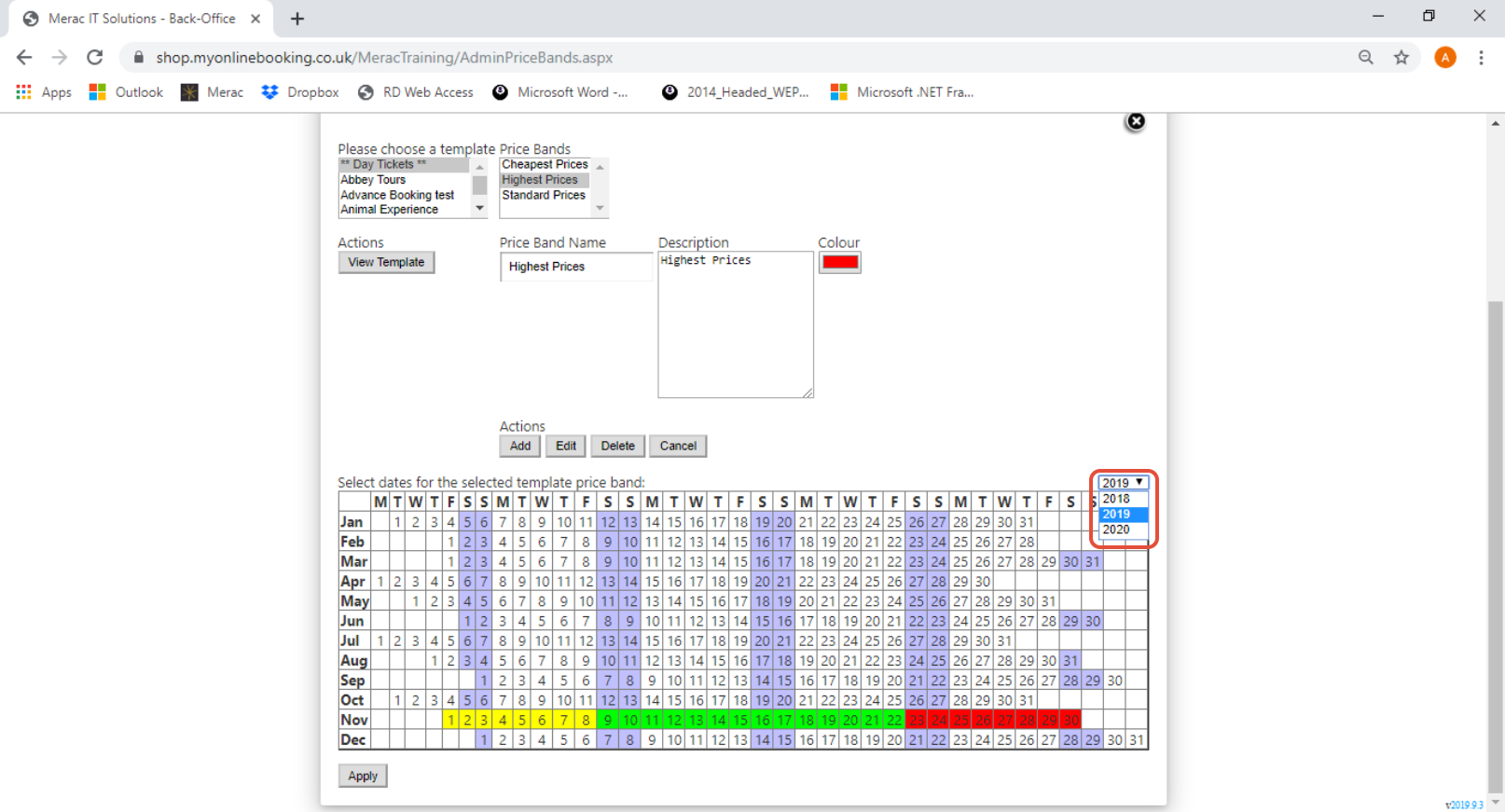Open the Microsoft .NET Framework bookmark
This screenshot has height=812, width=1505.
tap(903, 92)
